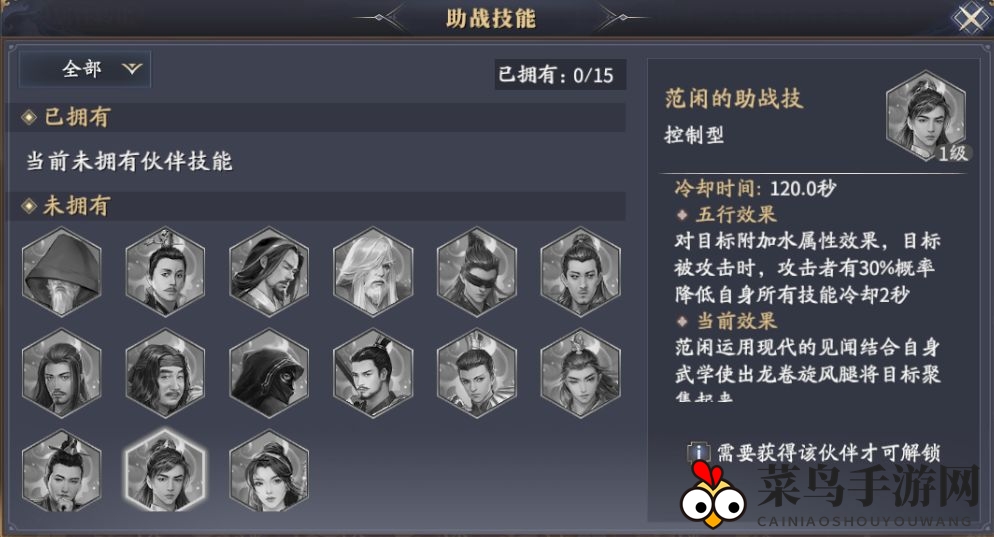Click the 当前效果 heading in skill details
This screenshot has width=994, height=537.
coord(736,321)
